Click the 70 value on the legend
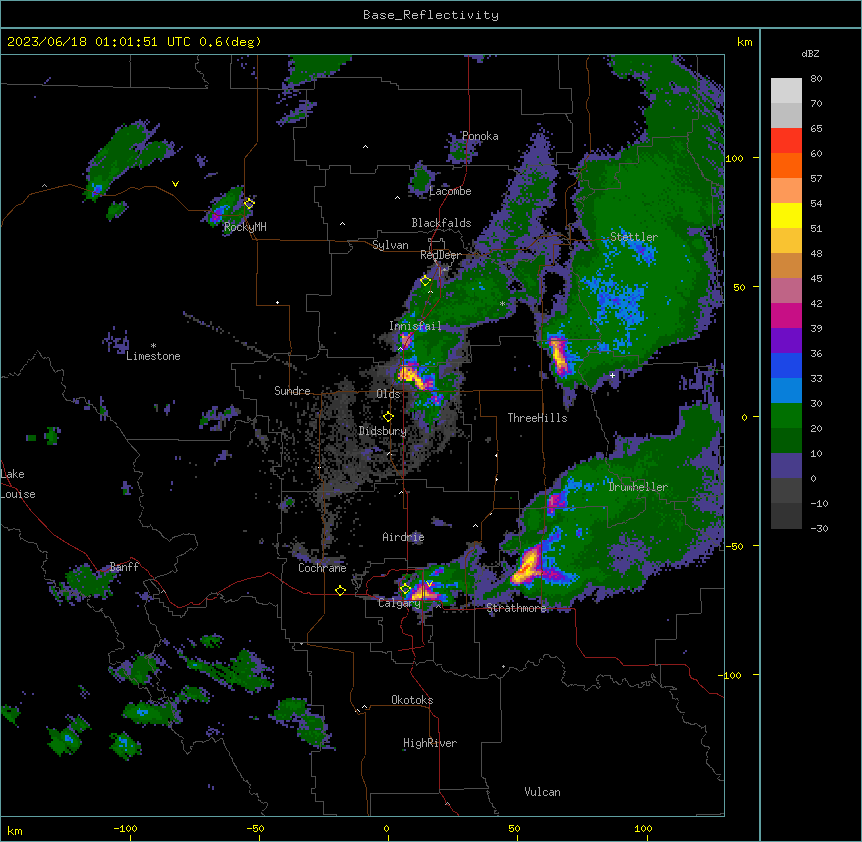 (x=816, y=103)
